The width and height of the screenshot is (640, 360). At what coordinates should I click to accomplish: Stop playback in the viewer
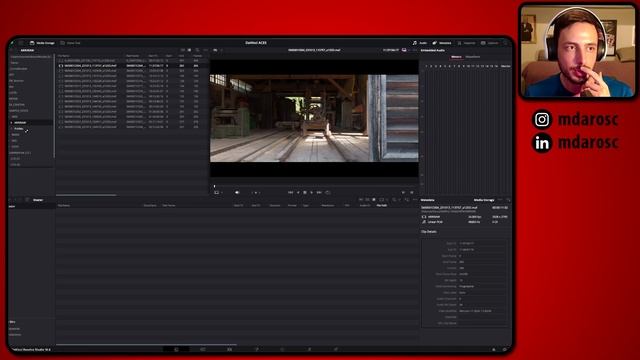(x=305, y=192)
